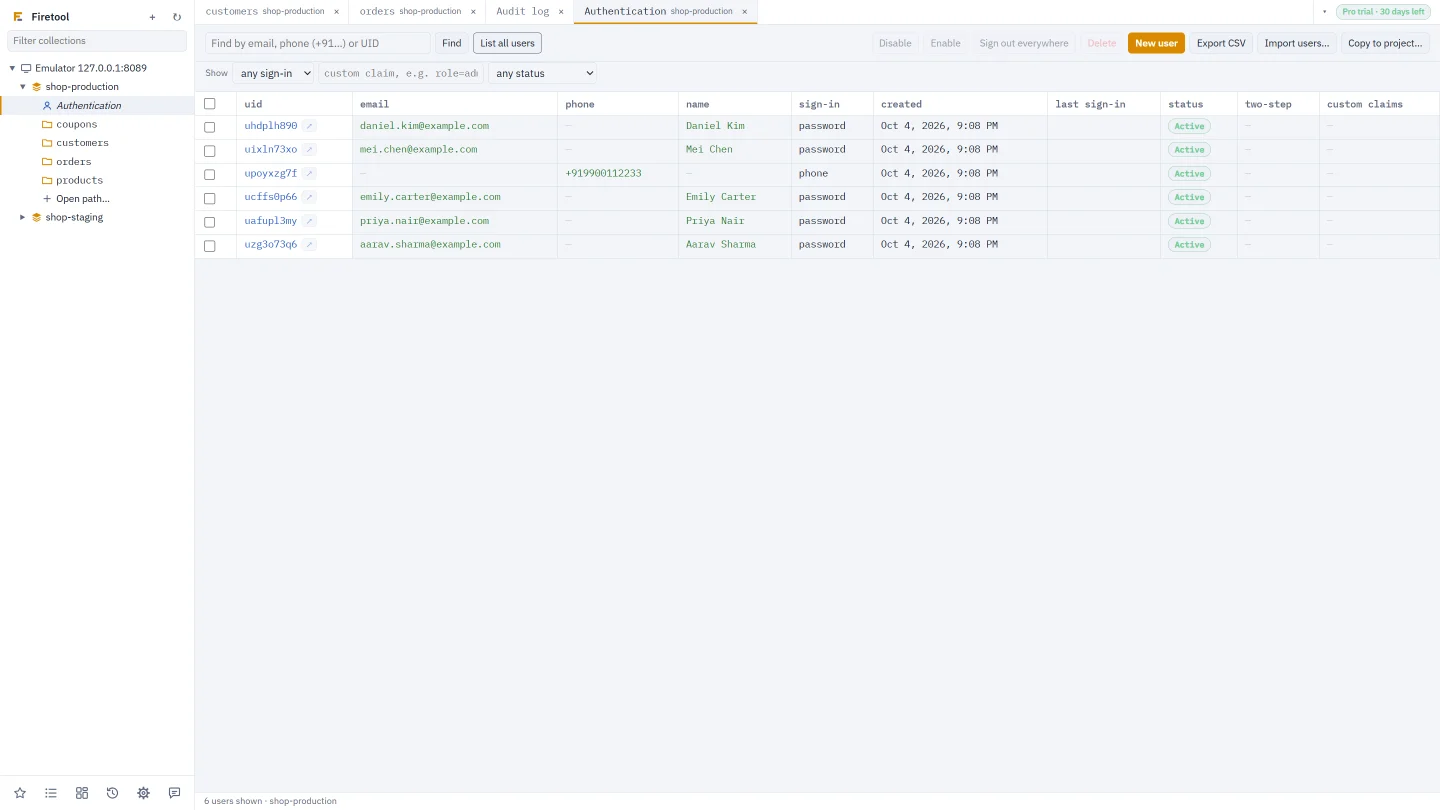Collapse the Emulator 127.0.0.1:8089 tree node

pos(13,68)
